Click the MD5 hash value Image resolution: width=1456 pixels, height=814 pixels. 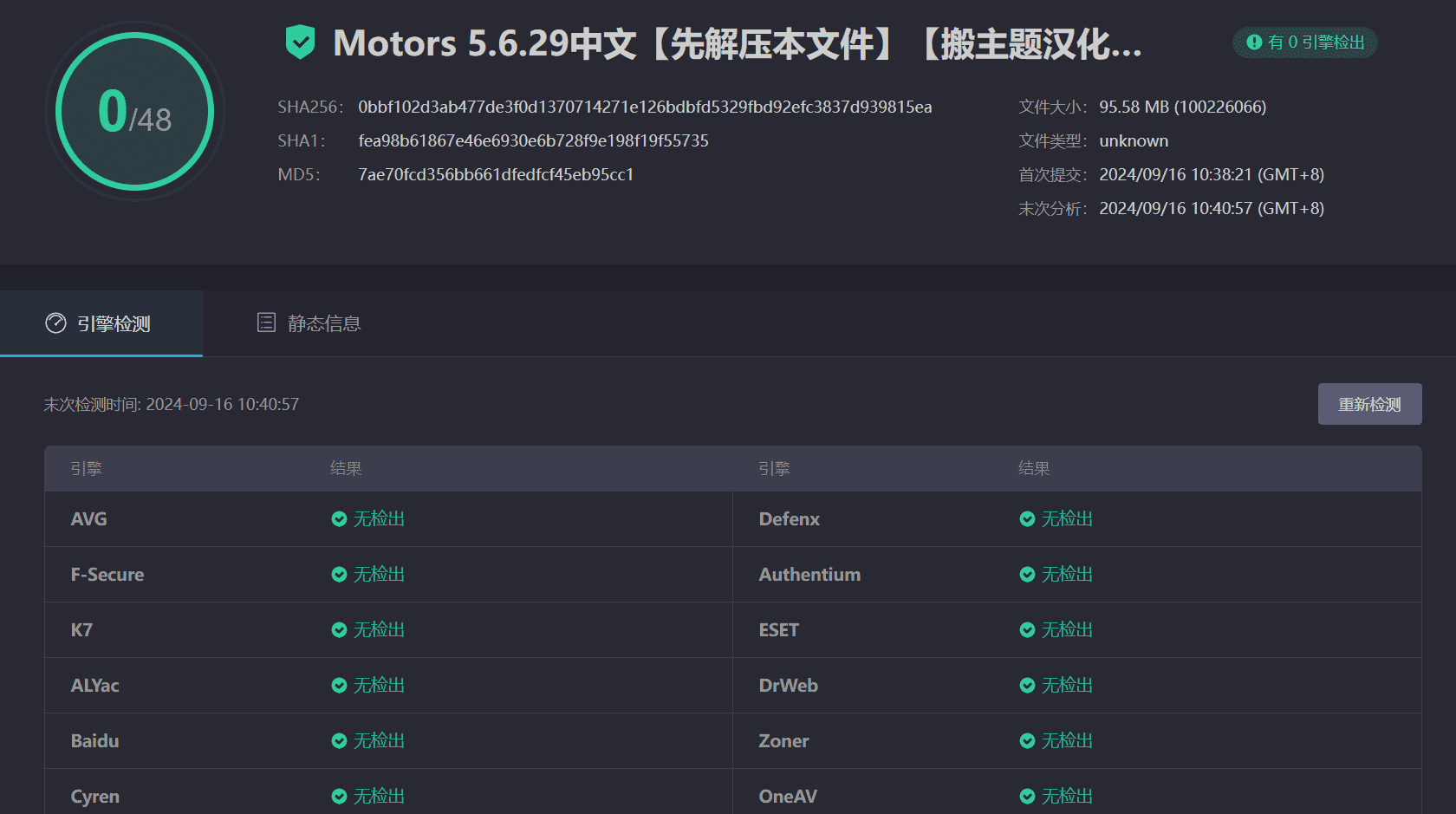pos(496,174)
